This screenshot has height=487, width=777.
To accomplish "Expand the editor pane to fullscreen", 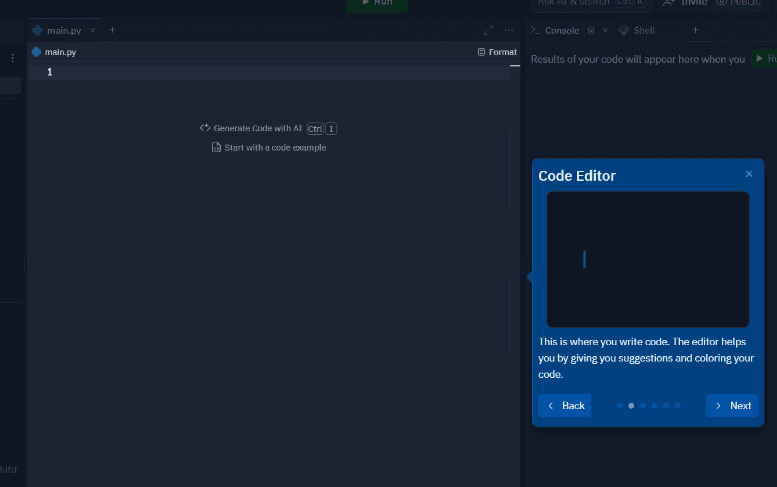I will coord(488,31).
